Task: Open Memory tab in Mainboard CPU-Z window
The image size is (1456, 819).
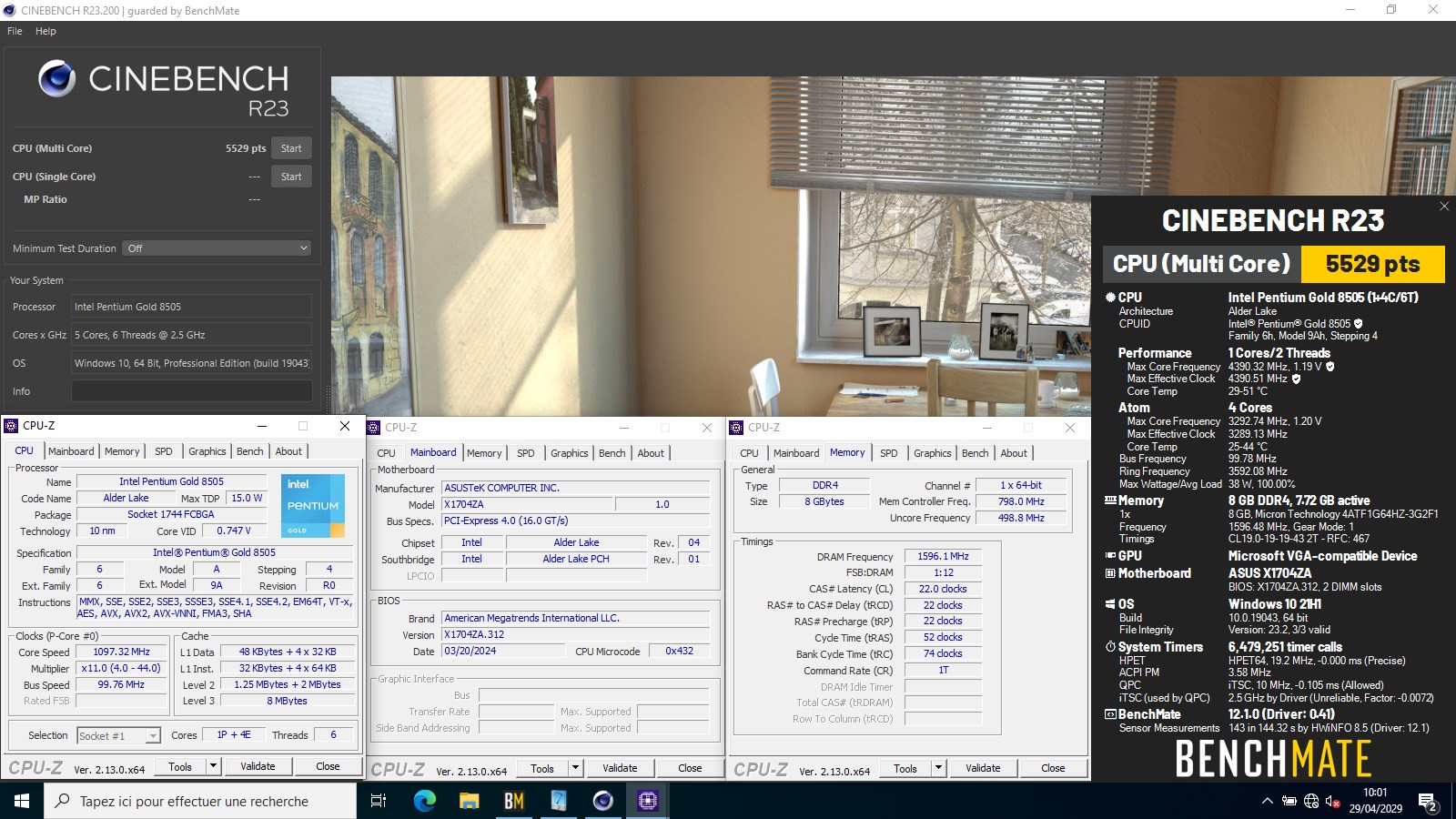Action: pyautogui.click(x=484, y=453)
